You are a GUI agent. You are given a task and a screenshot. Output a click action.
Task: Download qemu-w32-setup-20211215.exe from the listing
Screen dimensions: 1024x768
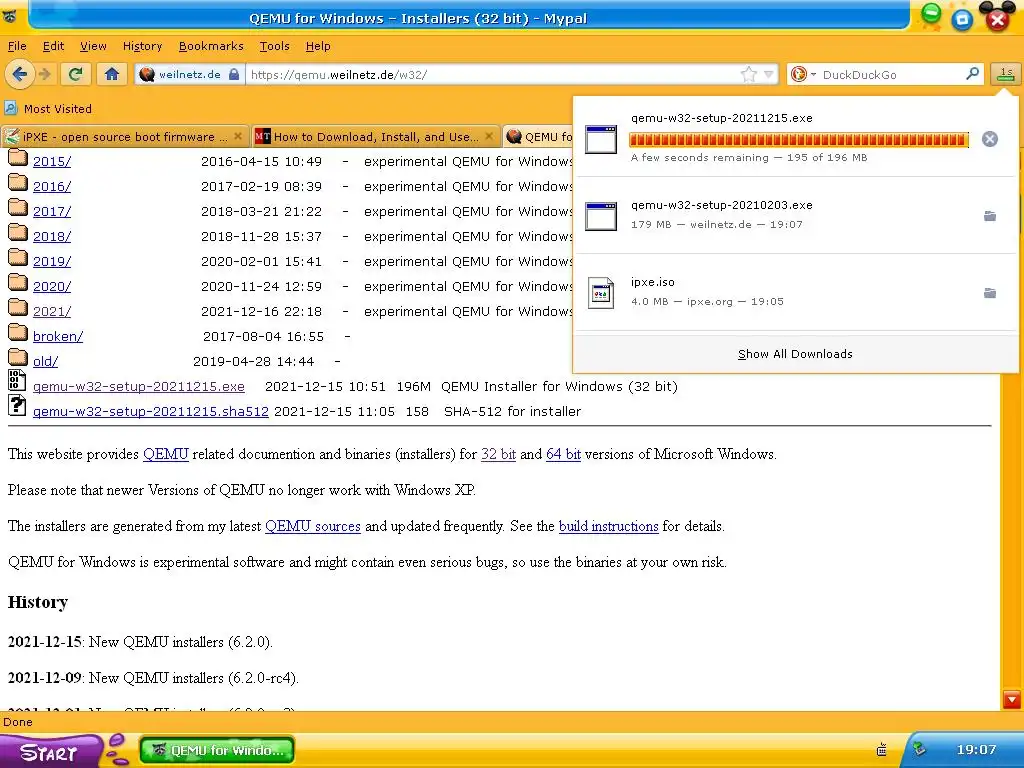click(139, 387)
